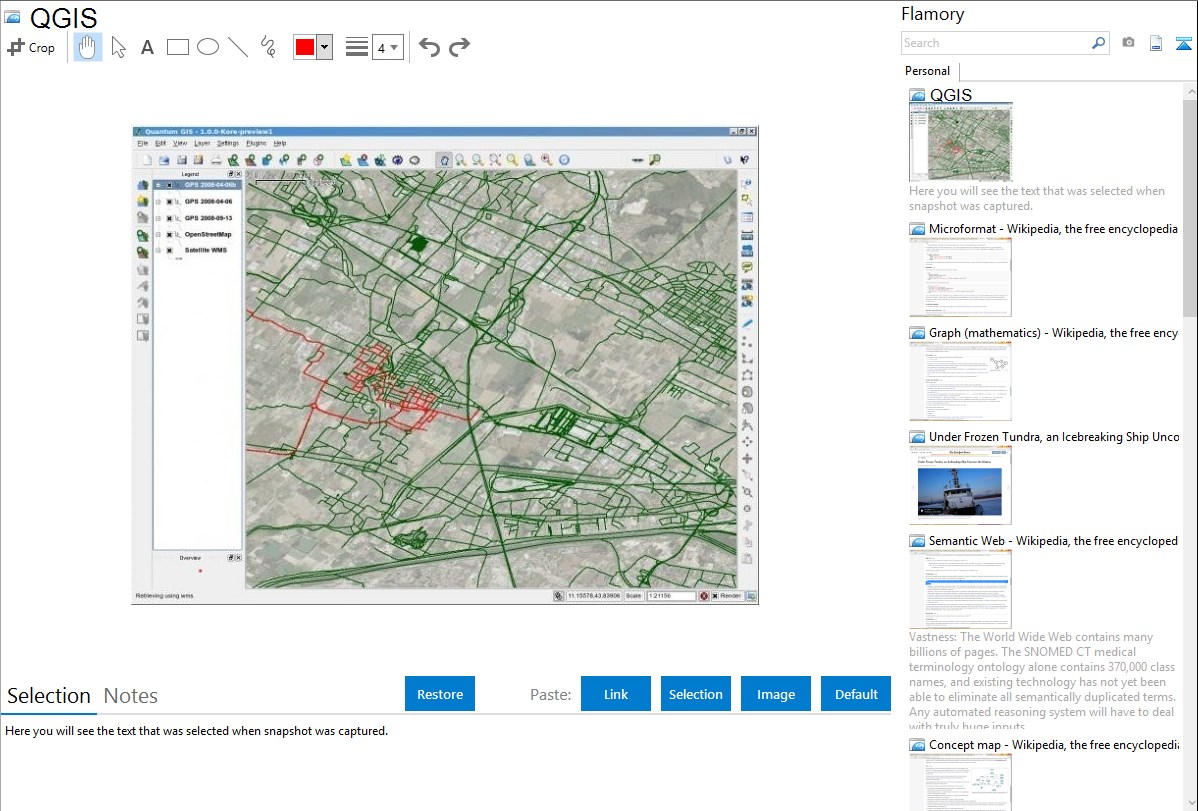
Task: Activate the hand pan tool
Action: [x=87, y=47]
